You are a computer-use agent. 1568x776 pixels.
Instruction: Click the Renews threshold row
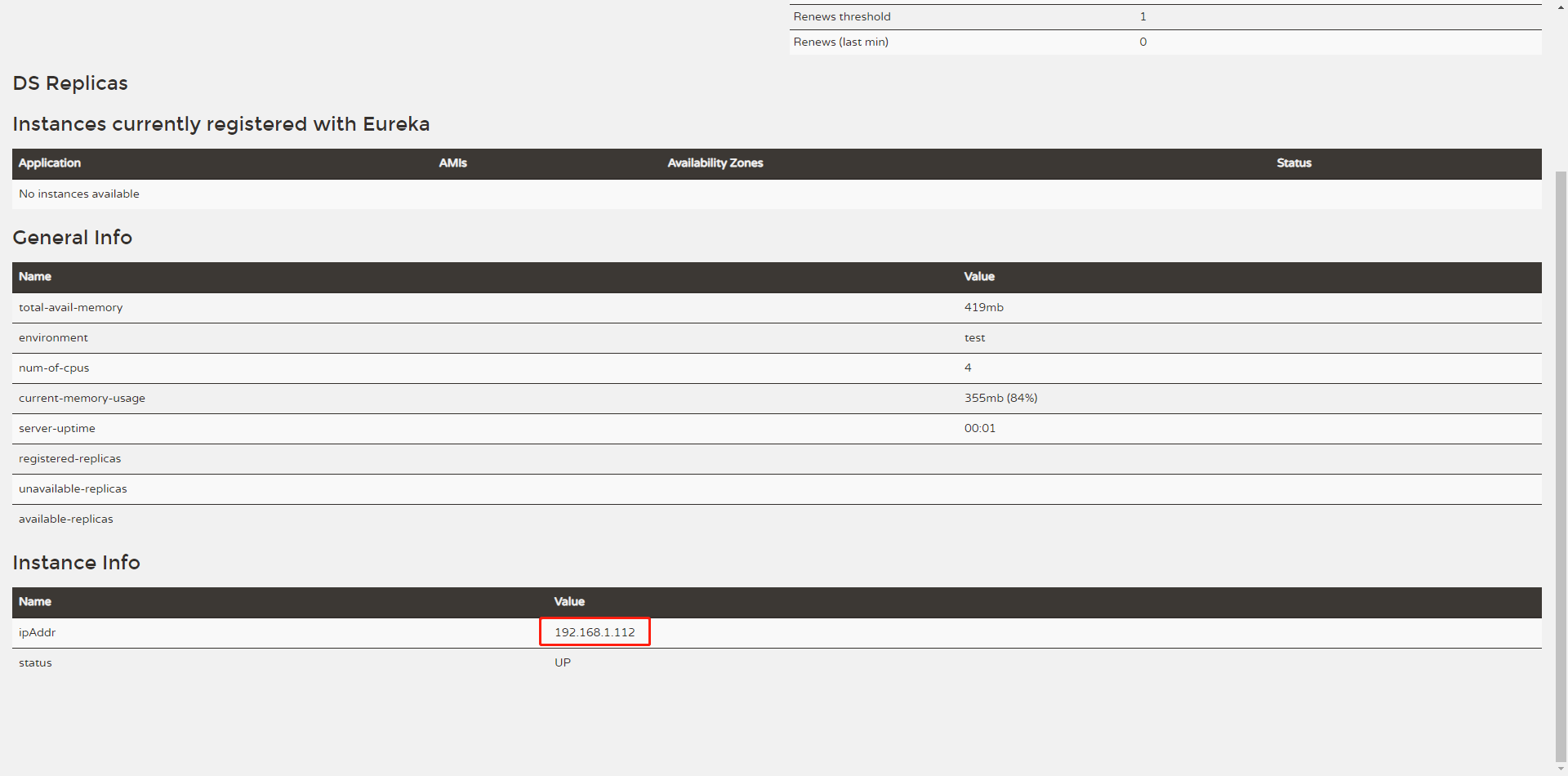point(842,16)
